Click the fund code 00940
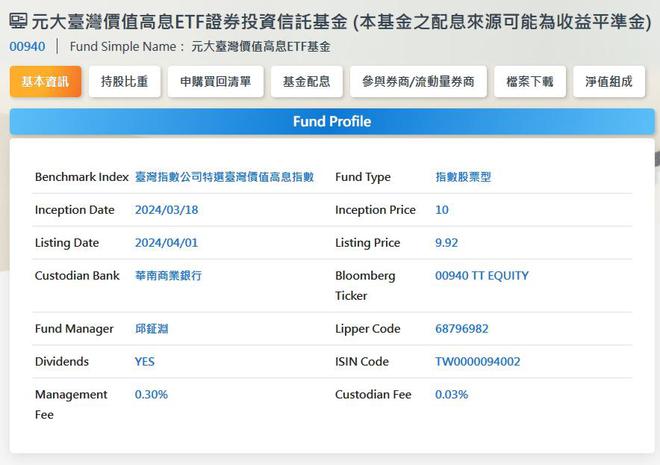 click(x=27, y=46)
